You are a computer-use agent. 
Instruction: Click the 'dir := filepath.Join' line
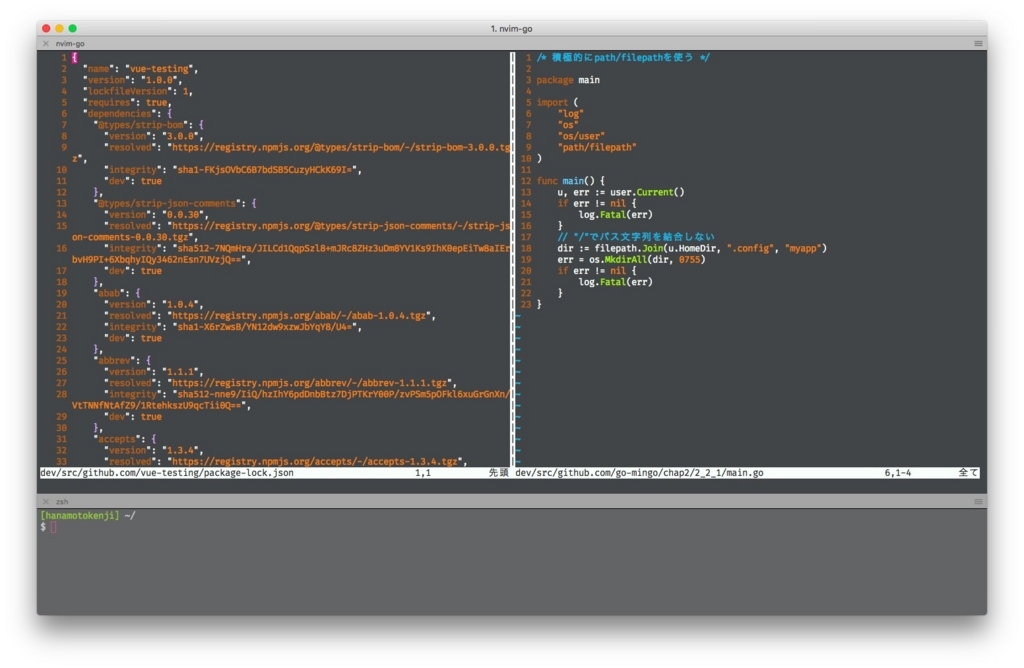point(692,248)
